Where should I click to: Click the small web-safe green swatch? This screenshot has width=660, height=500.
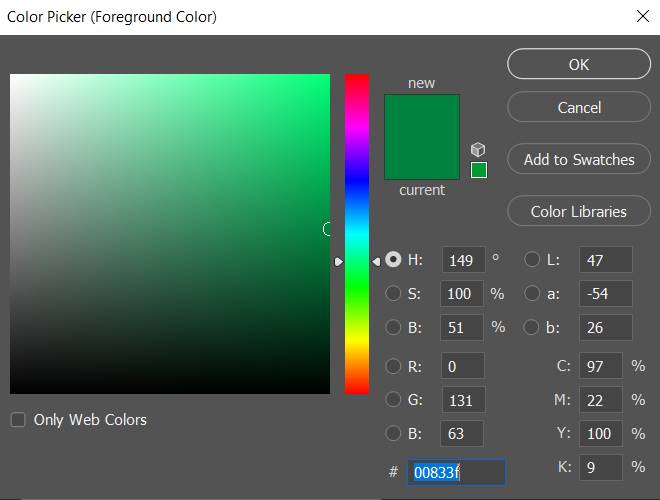click(x=479, y=170)
